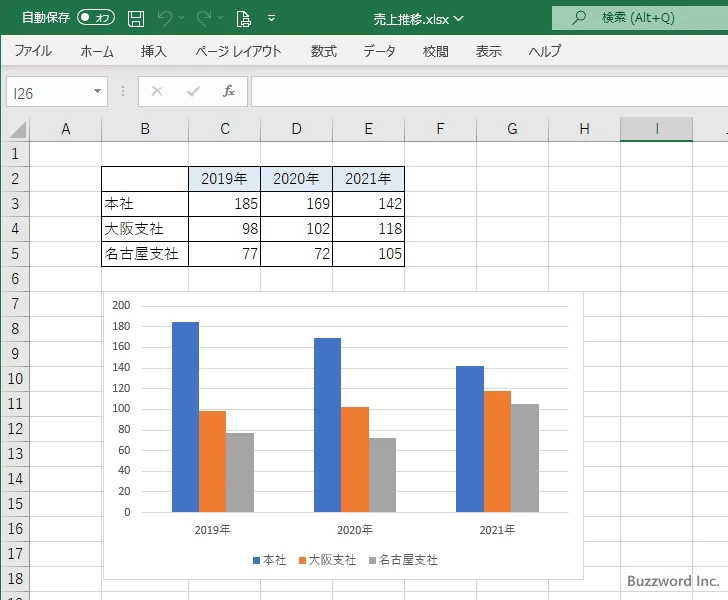Viewport: 728px width, 600px height.
Task: Open the データ ribbon tab
Action: (379, 51)
